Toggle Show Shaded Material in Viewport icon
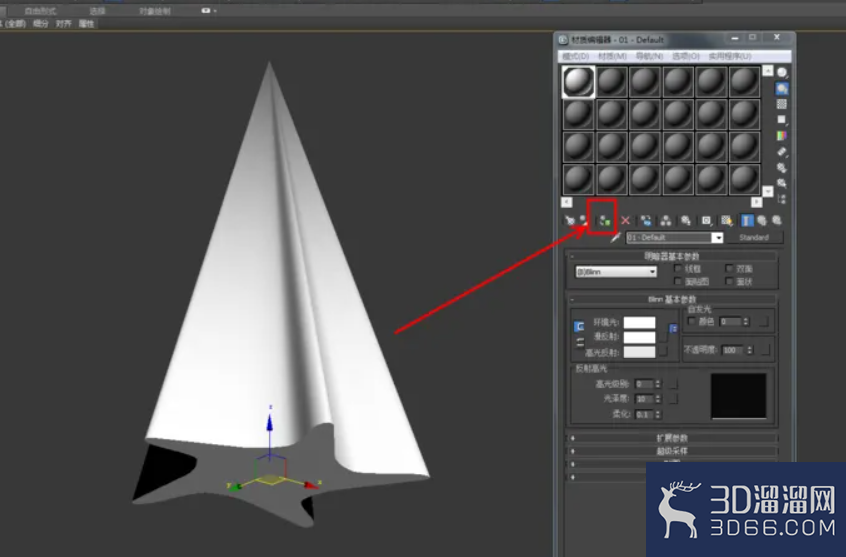Image resolution: width=846 pixels, height=557 pixels. click(727, 220)
